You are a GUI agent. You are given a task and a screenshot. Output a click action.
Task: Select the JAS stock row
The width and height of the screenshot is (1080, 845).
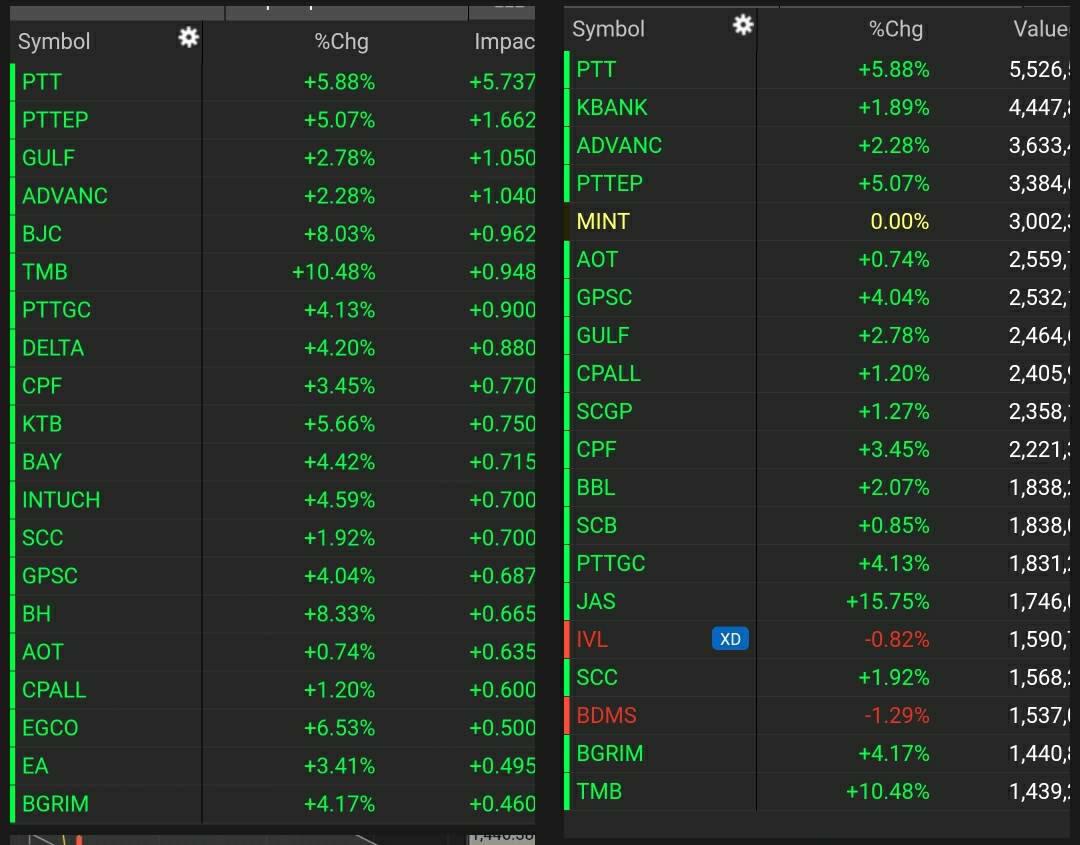coord(596,601)
